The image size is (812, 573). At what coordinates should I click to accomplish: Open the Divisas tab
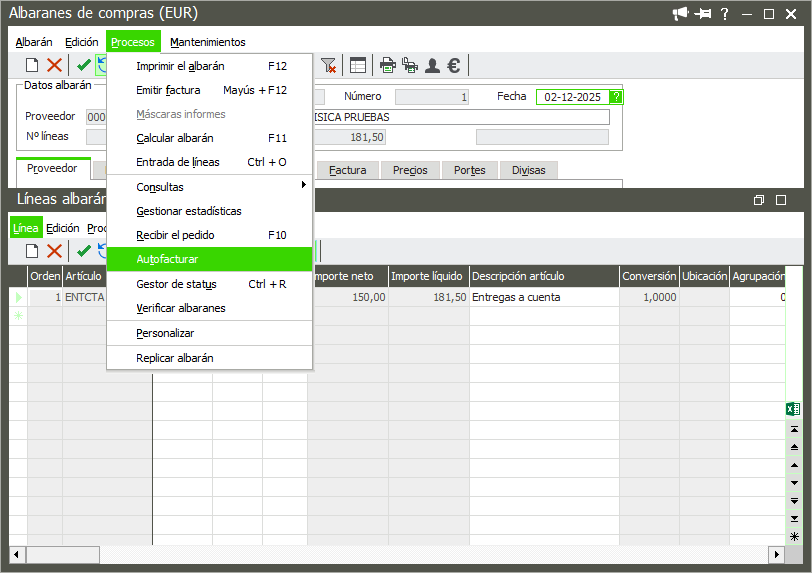point(528,170)
